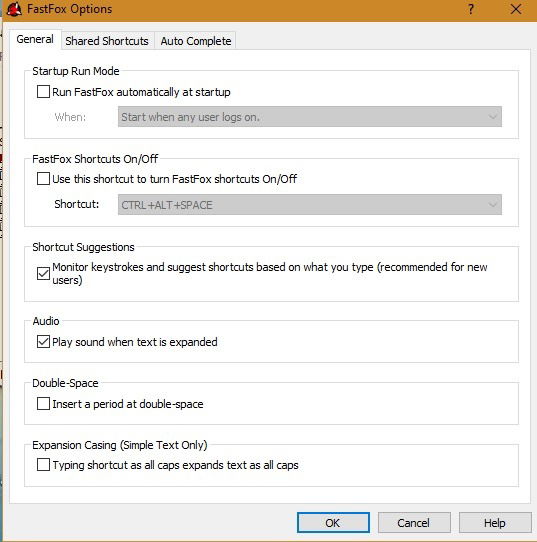Disable Play sound when text is expanded

pos(43,342)
